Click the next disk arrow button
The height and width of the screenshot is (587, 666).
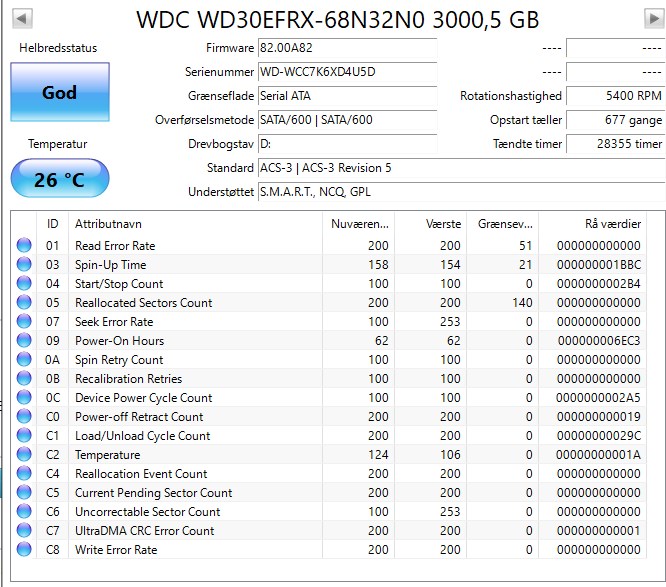click(x=654, y=19)
